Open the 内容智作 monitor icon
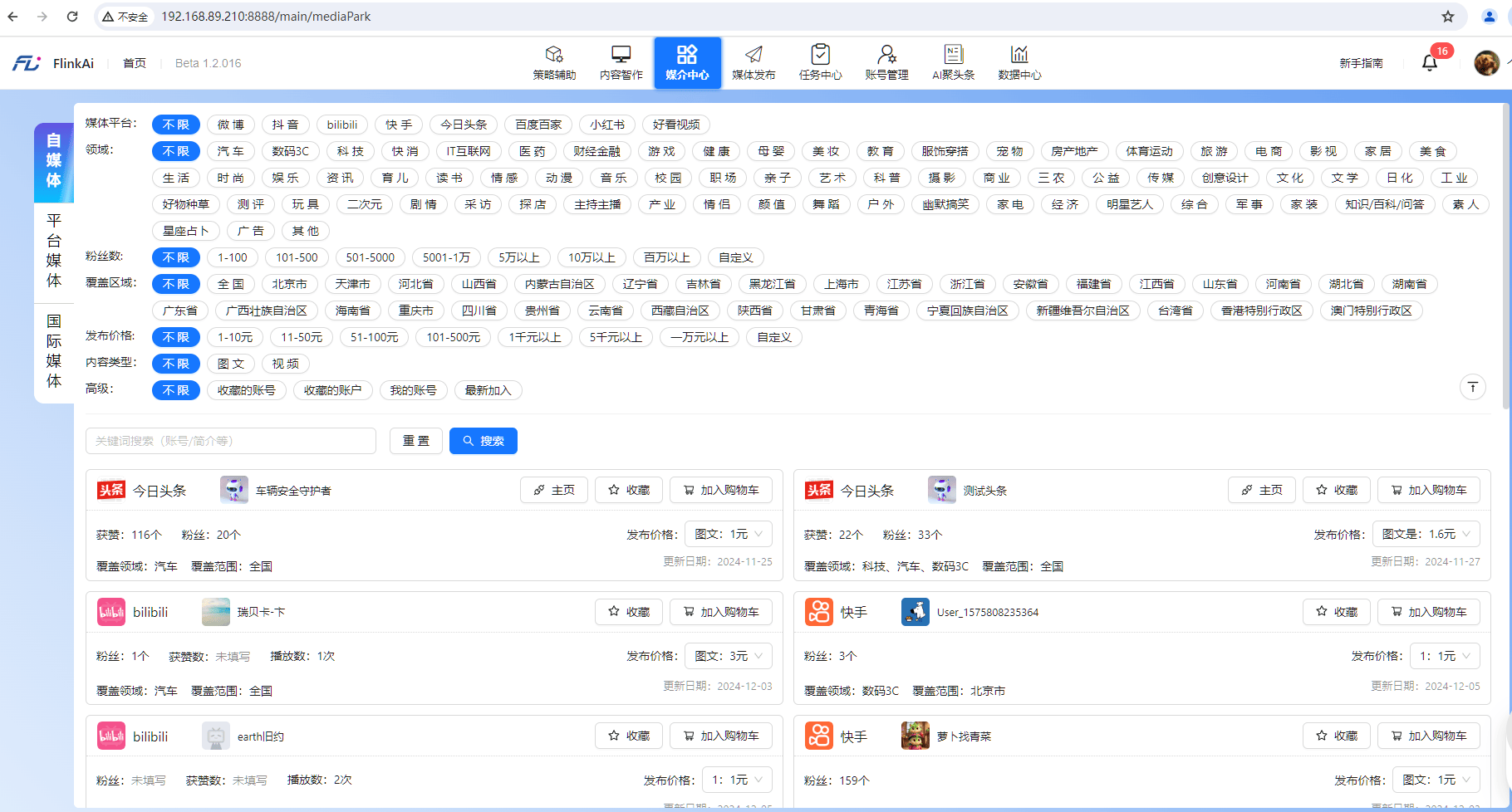Image resolution: width=1512 pixels, height=812 pixels. (x=621, y=55)
